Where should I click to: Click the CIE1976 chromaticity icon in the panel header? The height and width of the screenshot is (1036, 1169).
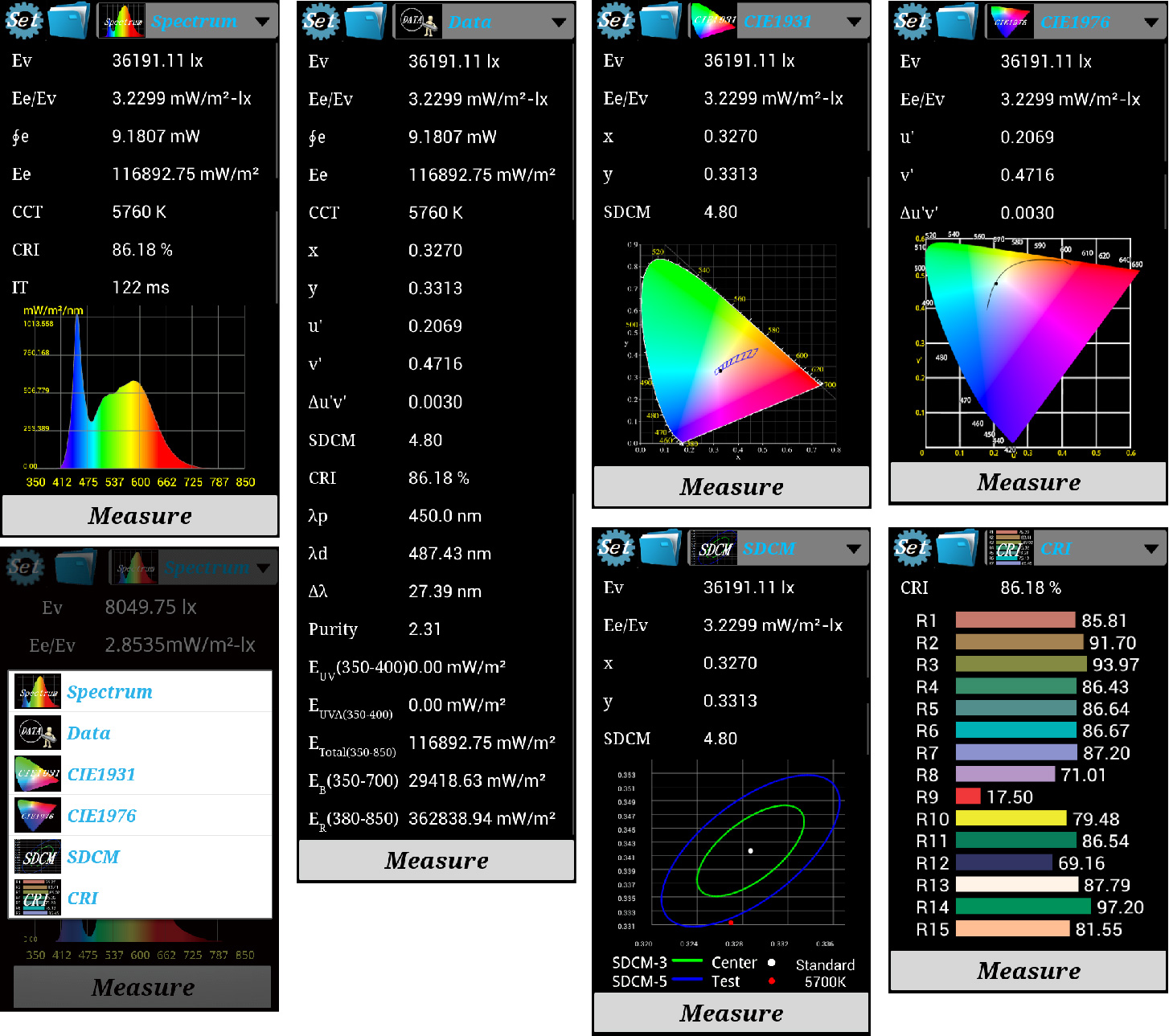pyautogui.click(x=1010, y=22)
